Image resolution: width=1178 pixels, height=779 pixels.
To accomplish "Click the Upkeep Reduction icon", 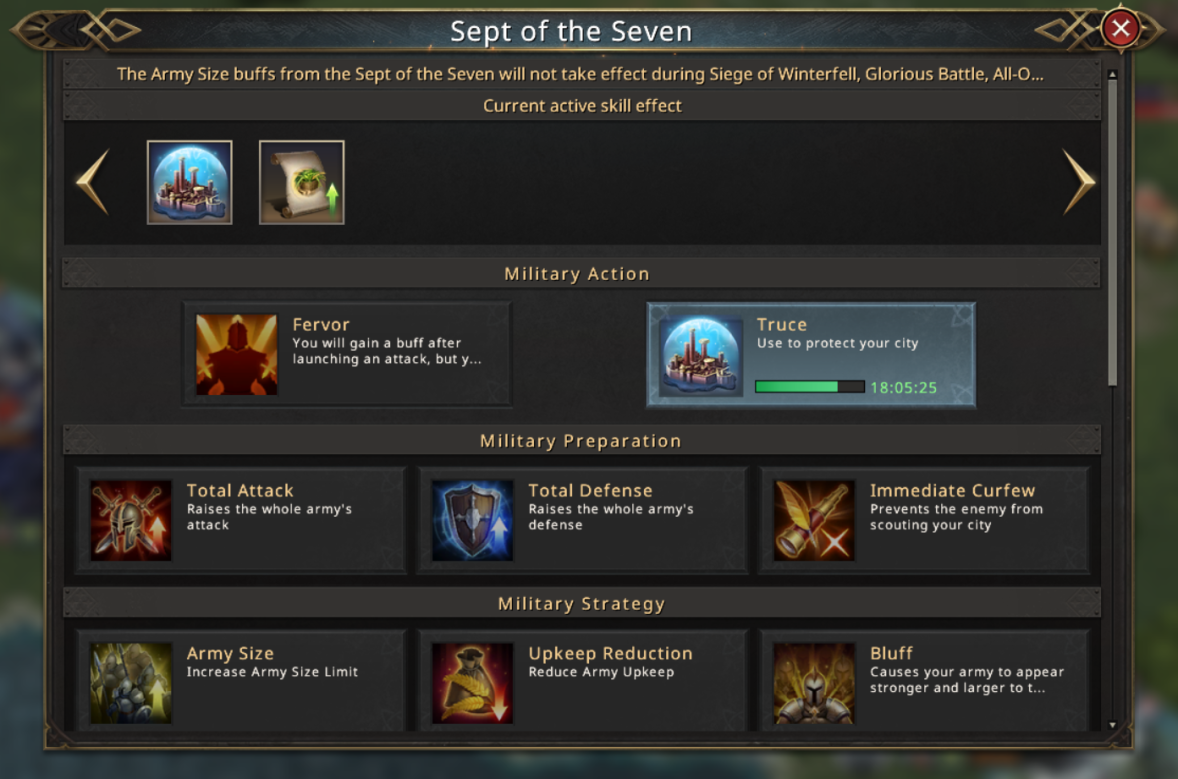I will click(x=472, y=683).
